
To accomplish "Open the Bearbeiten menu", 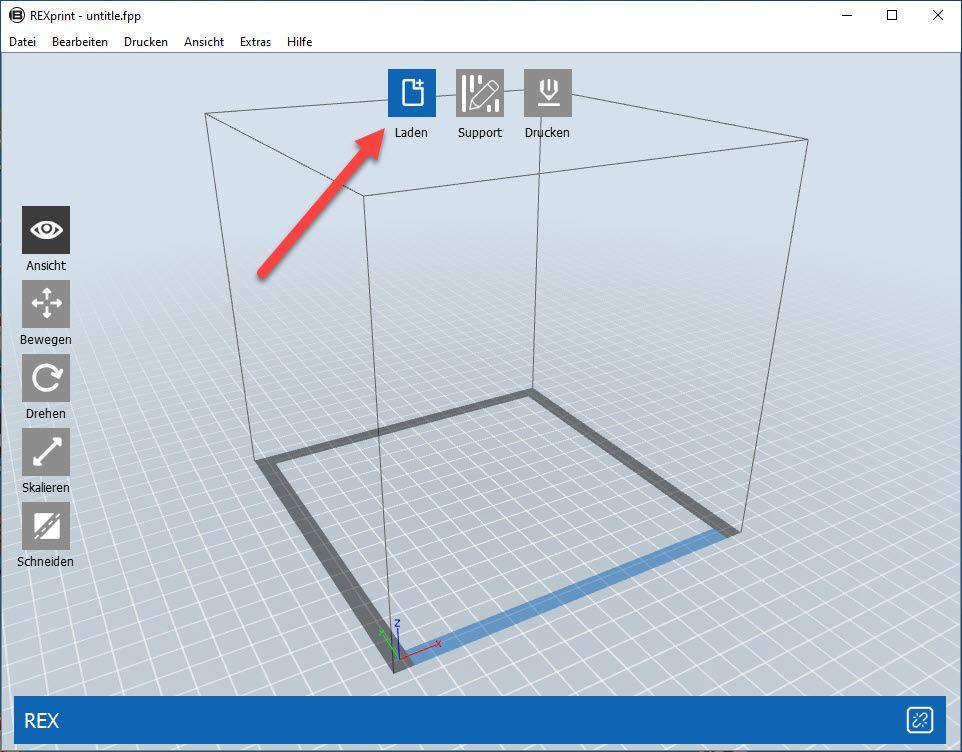I will point(80,42).
